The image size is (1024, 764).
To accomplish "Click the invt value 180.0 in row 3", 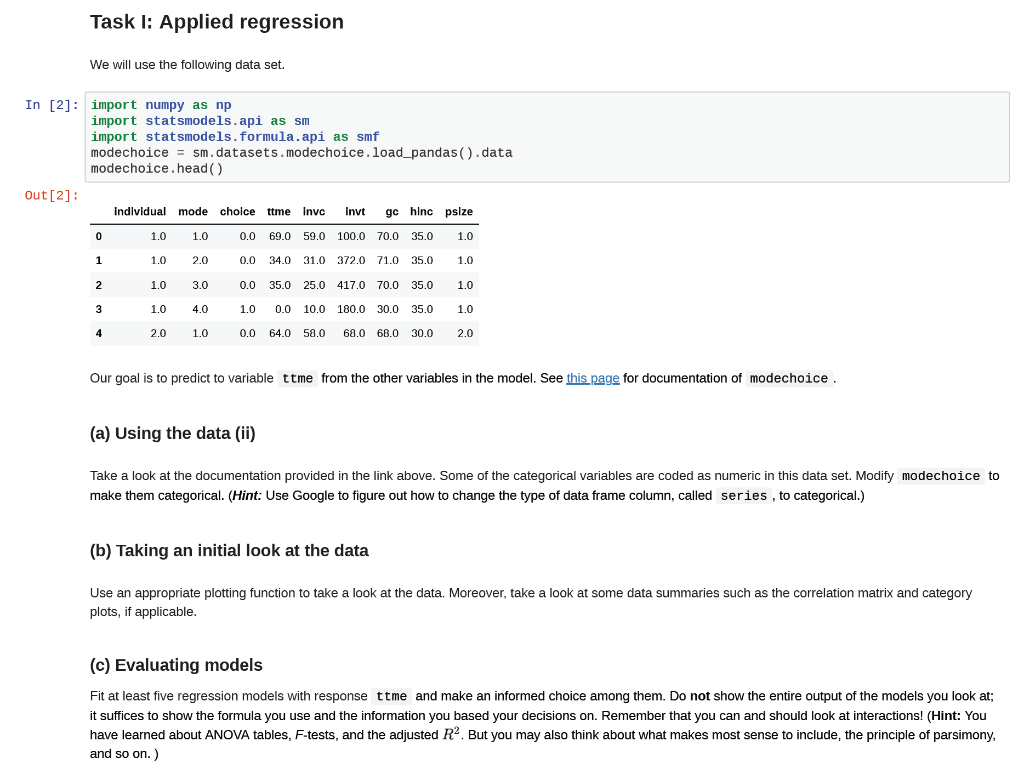I will (351, 310).
